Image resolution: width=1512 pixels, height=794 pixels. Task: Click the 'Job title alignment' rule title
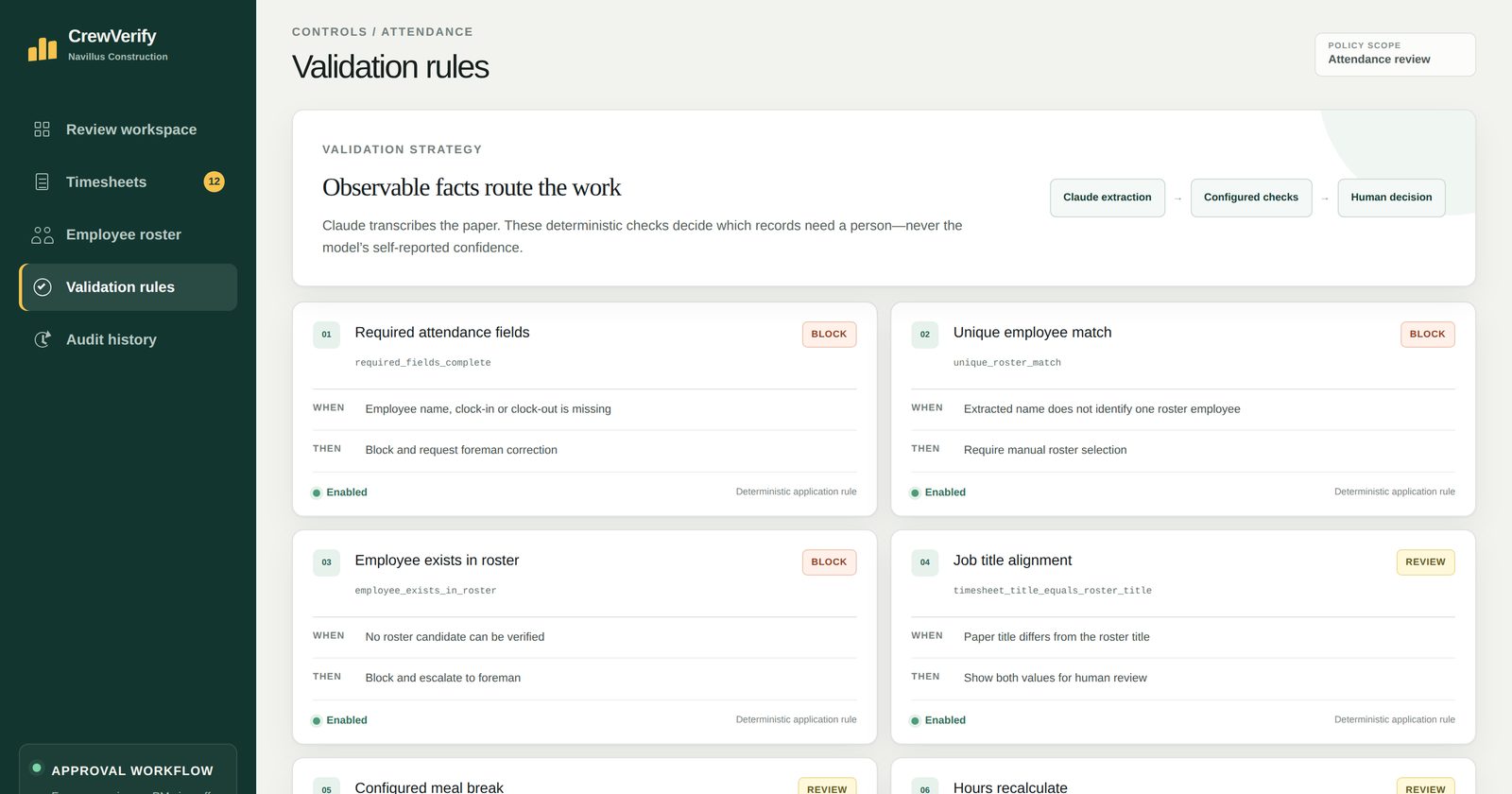[1012, 561]
